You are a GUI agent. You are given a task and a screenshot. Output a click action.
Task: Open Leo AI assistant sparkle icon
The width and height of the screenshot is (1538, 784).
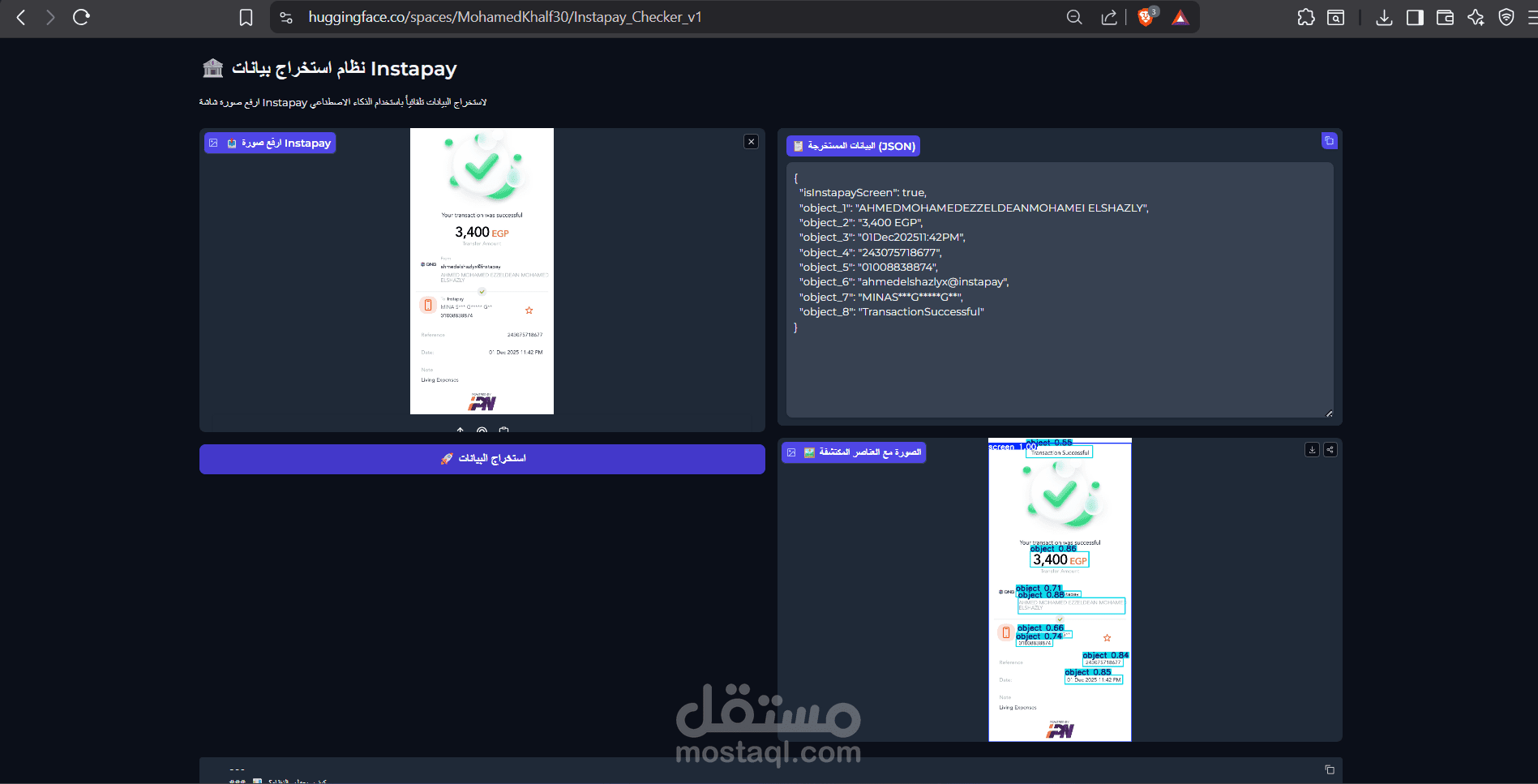point(1476,17)
